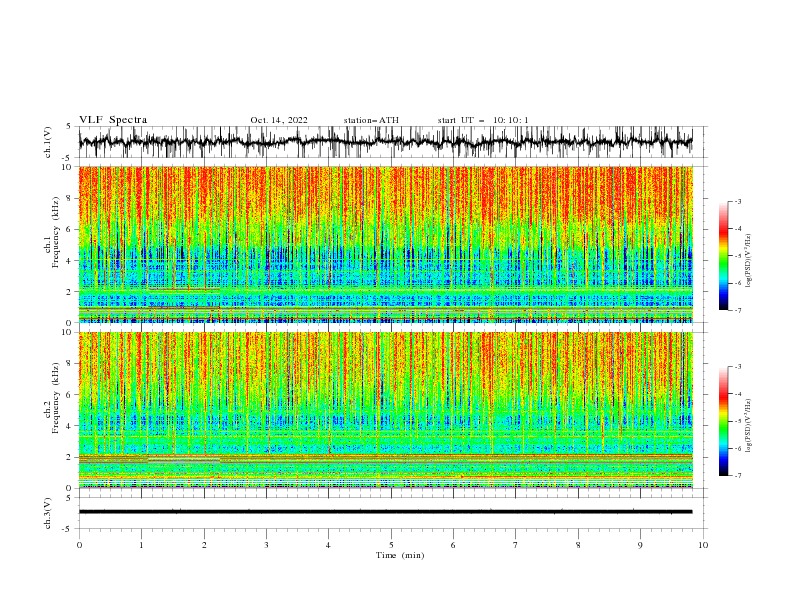The height and width of the screenshot is (612, 792).
Task: Click the ch.1 spectrogram panel
Action: click(x=385, y=244)
